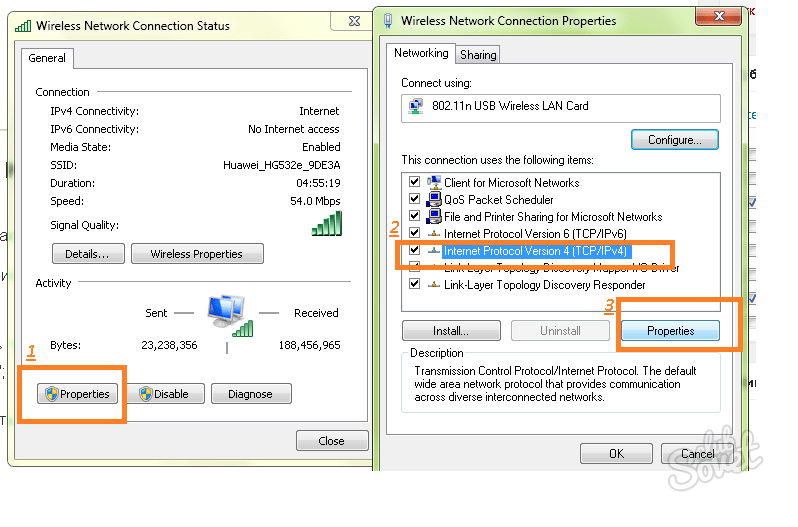Click the speed value 54.0 Mbps
This screenshot has height=527, width=798.
click(x=315, y=201)
